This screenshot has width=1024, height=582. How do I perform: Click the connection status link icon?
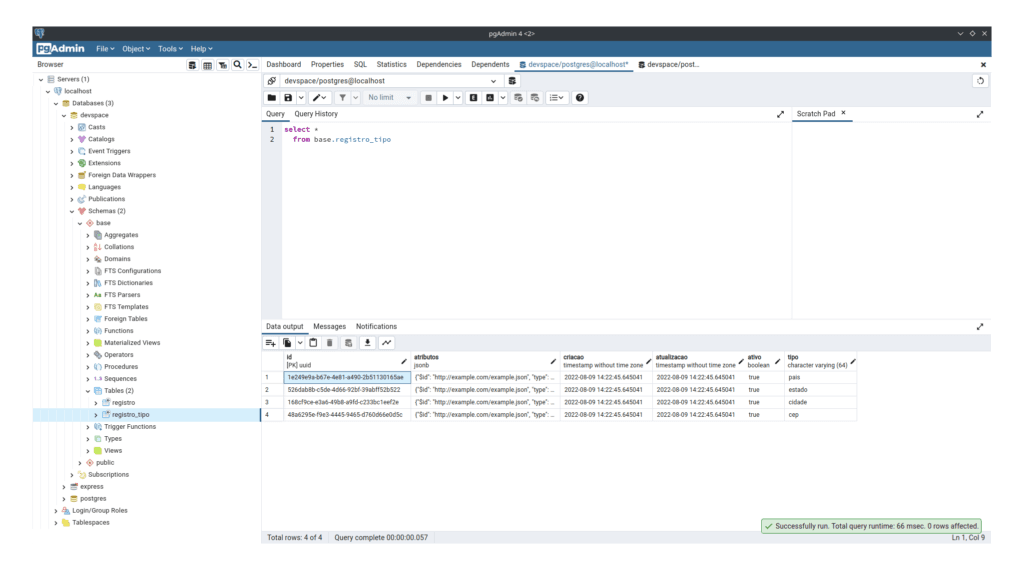pyautogui.click(x=272, y=81)
